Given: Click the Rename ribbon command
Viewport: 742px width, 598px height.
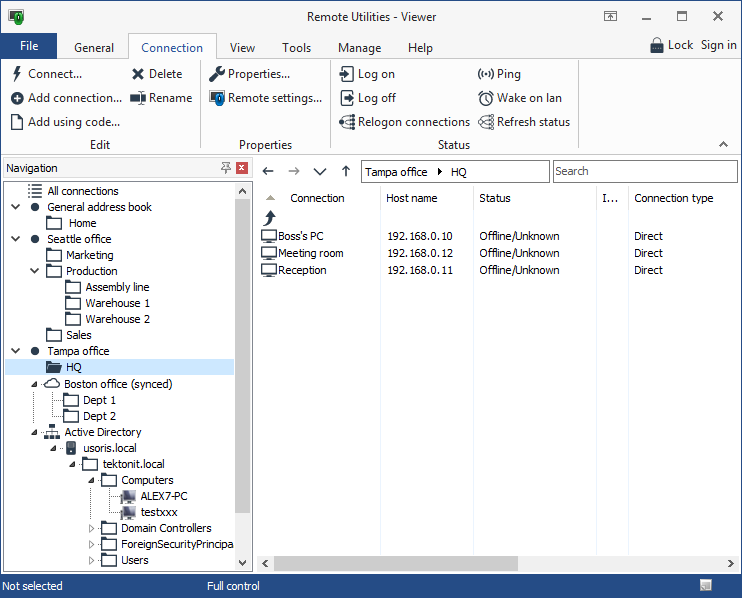Looking at the screenshot, I should [161, 98].
